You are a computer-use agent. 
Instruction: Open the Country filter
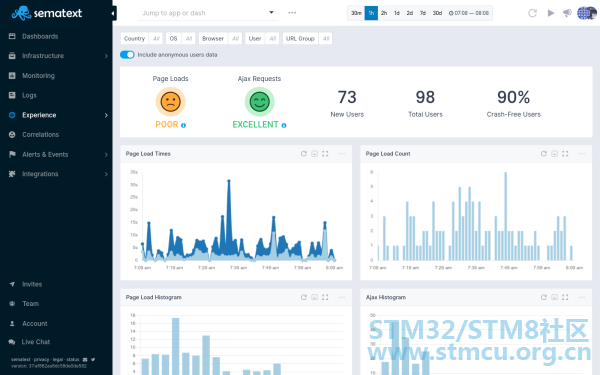coord(142,39)
